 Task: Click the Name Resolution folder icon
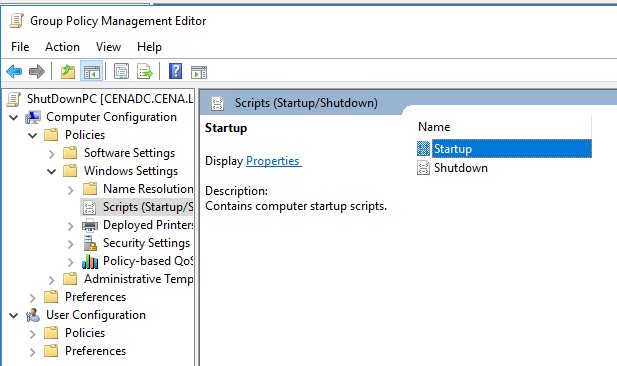click(90, 189)
